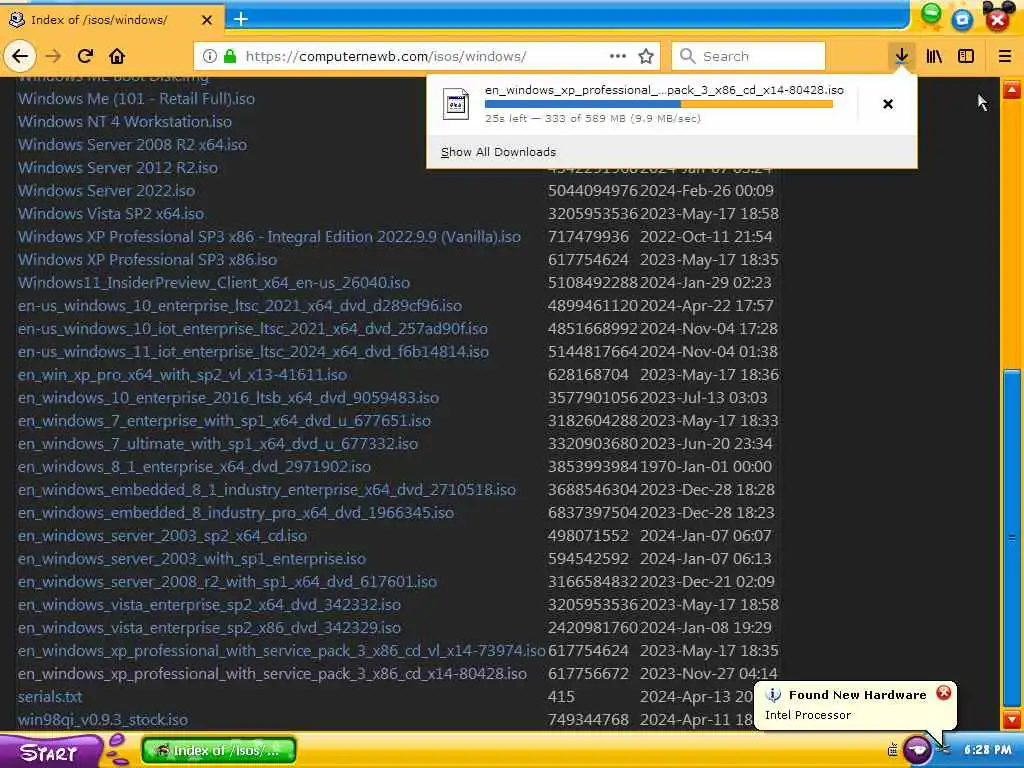This screenshot has height=768, width=1024.
Task: Click the Start button
Action: tap(50, 752)
